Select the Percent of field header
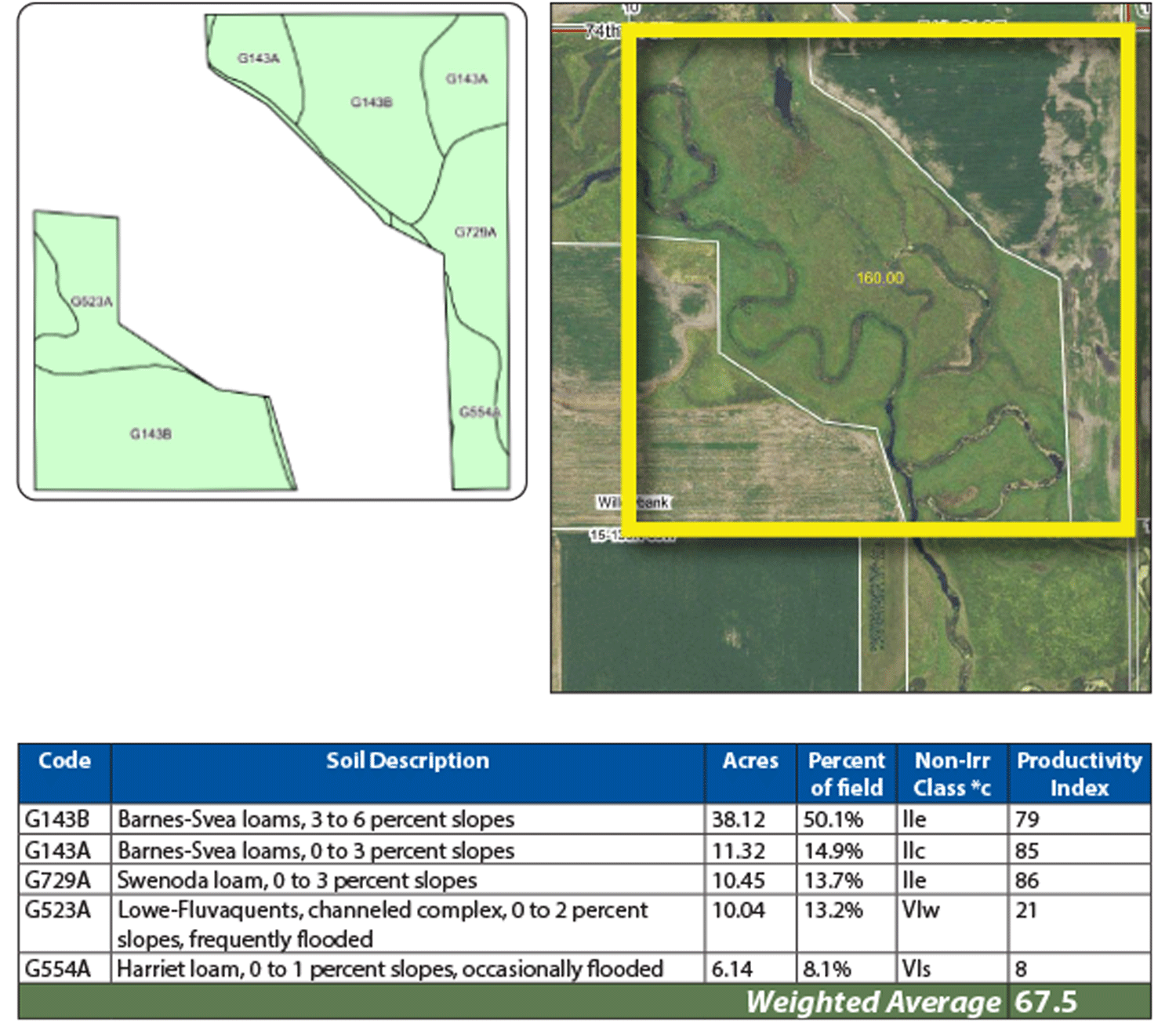The height and width of the screenshot is (1030, 1176). point(846,774)
